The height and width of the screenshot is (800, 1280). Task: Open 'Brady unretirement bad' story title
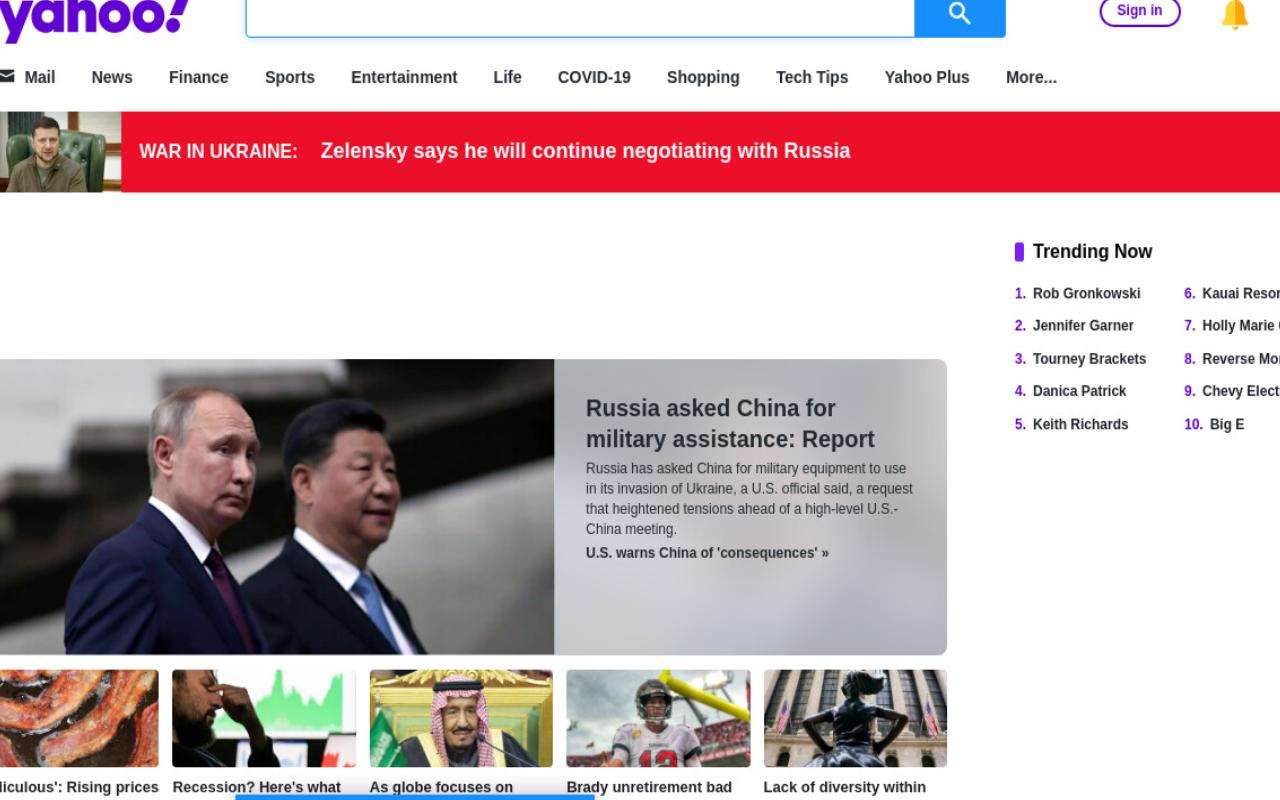click(649, 788)
